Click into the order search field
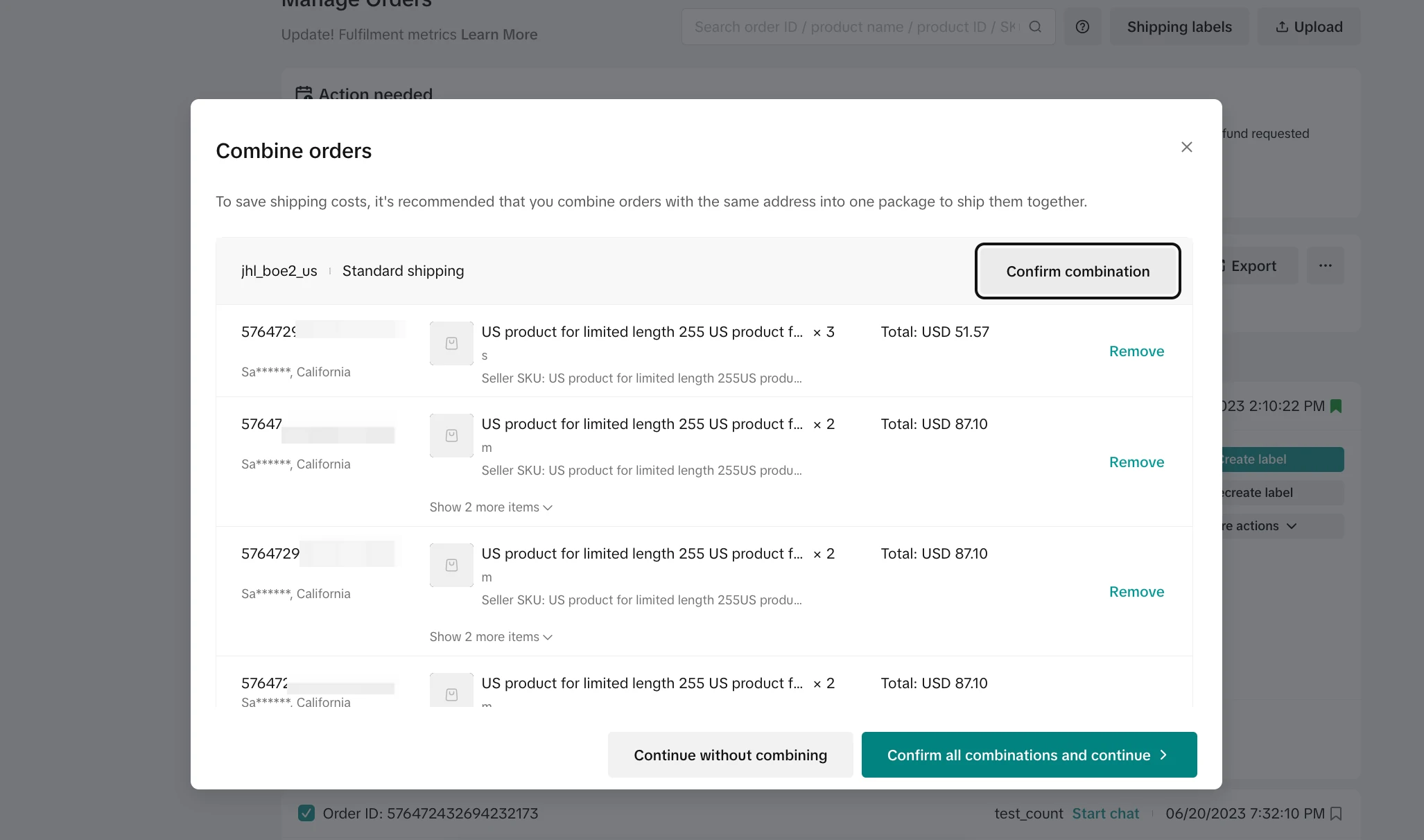The height and width of the screenshot is (840, 1424). tap(856, 27)
